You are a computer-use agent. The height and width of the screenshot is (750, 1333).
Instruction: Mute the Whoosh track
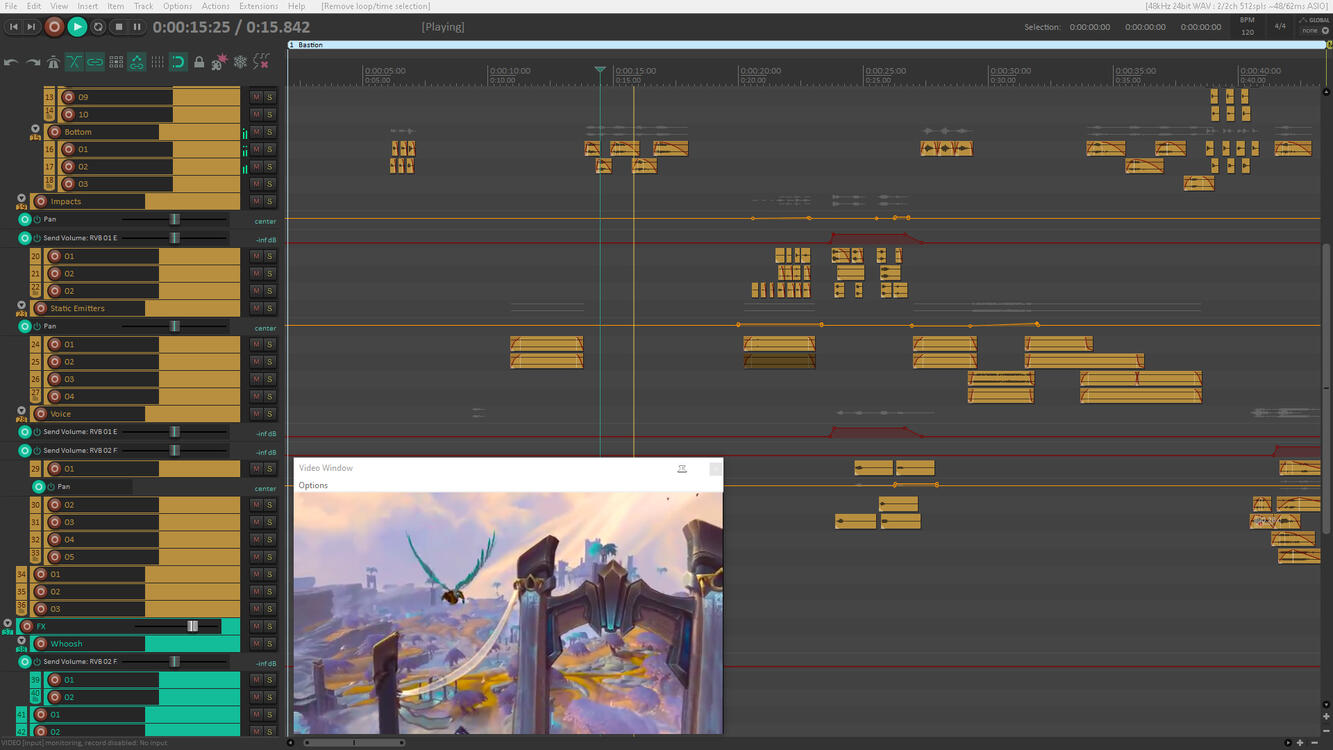coord(256,643)
